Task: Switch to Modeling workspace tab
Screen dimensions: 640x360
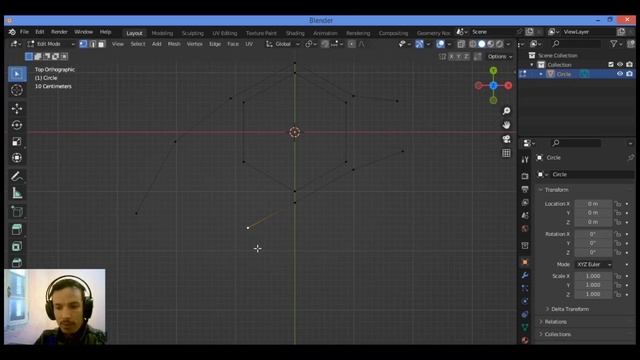Action: tap(162, 33)
